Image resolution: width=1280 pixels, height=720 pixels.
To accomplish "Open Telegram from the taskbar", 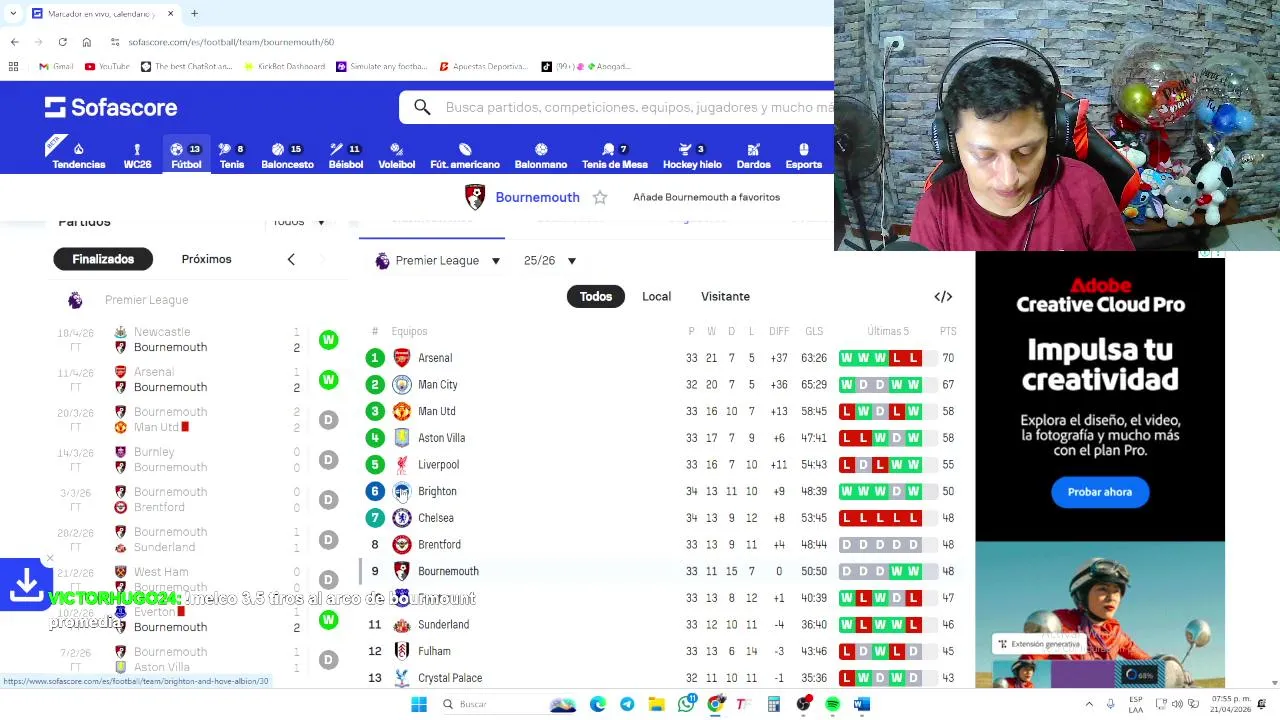I will point(627,704).
